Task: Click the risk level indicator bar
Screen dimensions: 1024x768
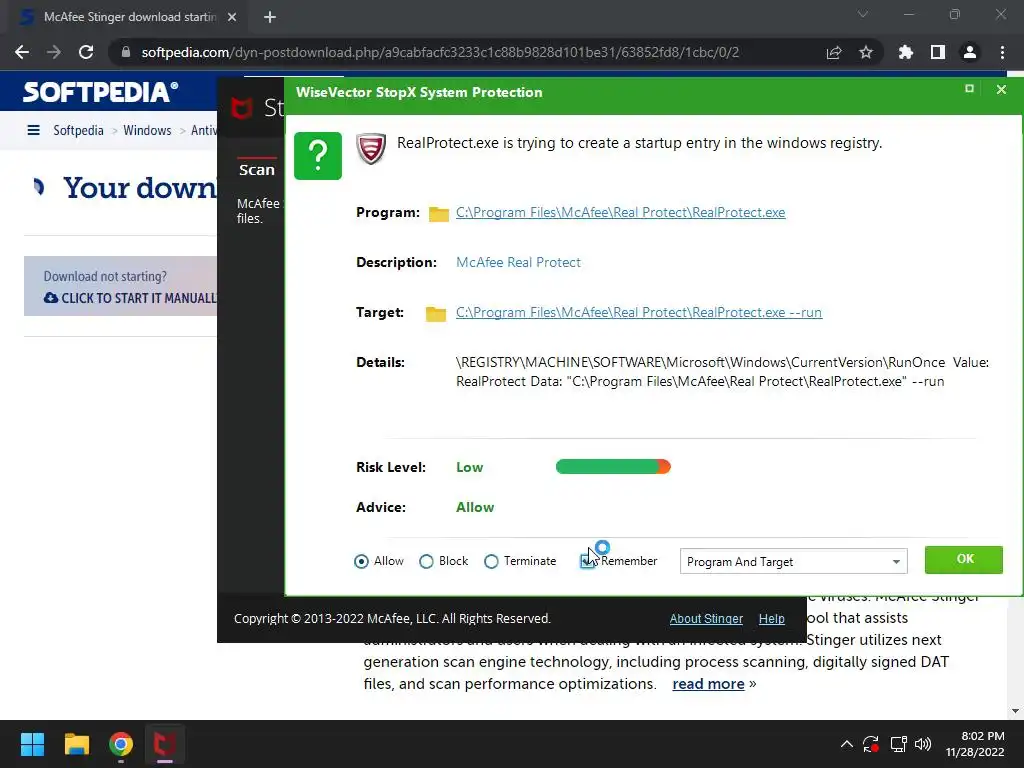Action: click(613, 466)
